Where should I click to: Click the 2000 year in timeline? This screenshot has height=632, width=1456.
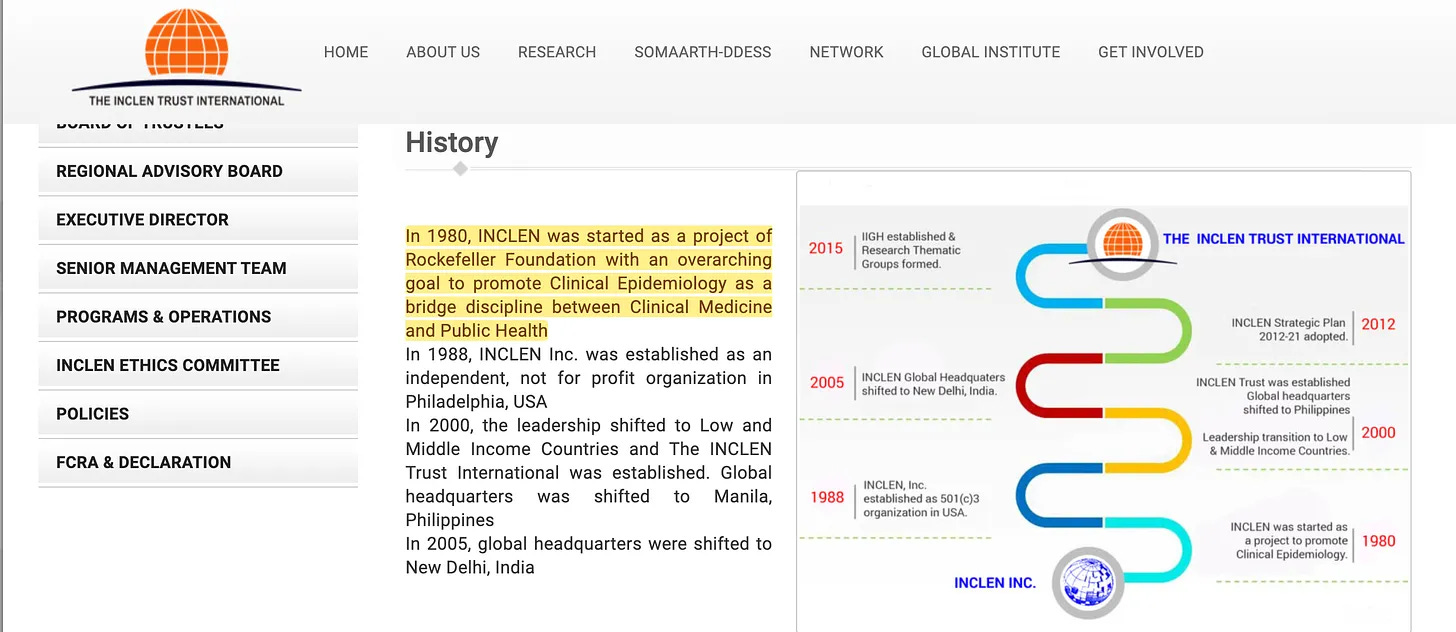point(1378,433)
